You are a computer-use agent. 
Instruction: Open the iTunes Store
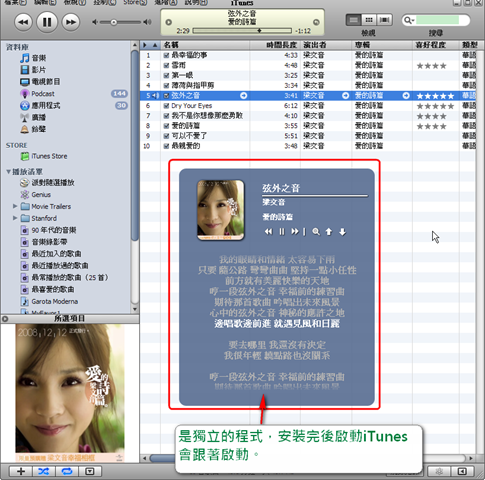[44, 156]
